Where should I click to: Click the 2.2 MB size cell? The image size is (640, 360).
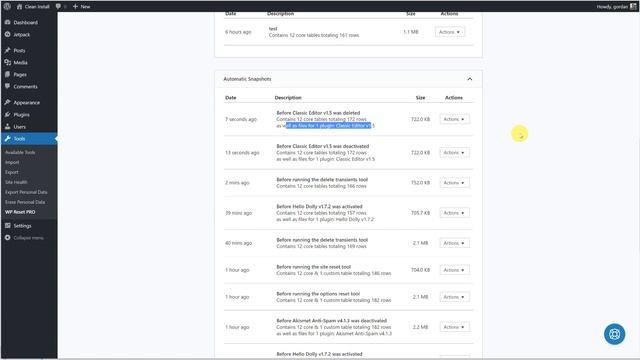[420, 327]
